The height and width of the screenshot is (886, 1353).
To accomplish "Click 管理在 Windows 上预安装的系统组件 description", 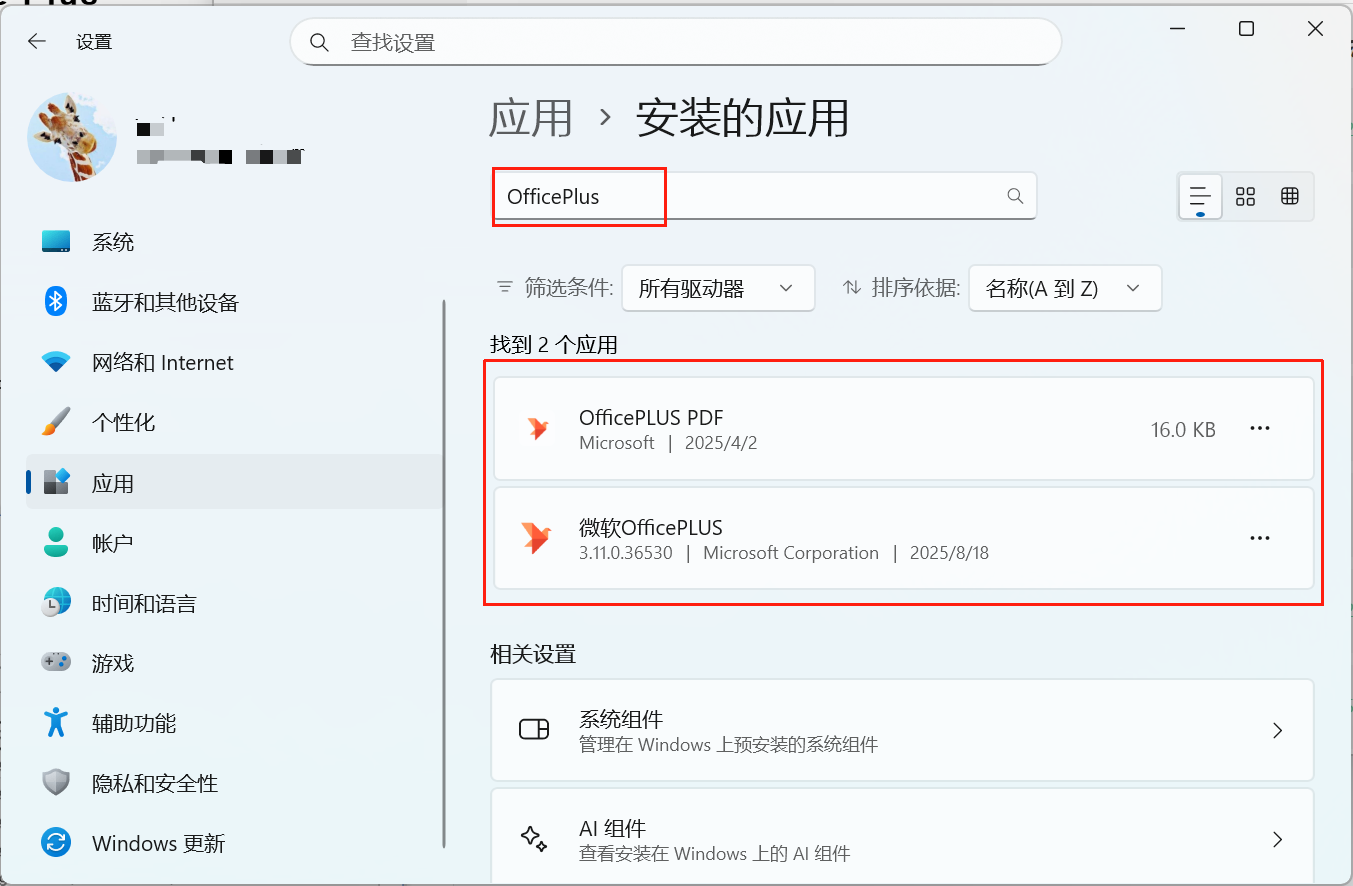I will (x=729, y=745).
